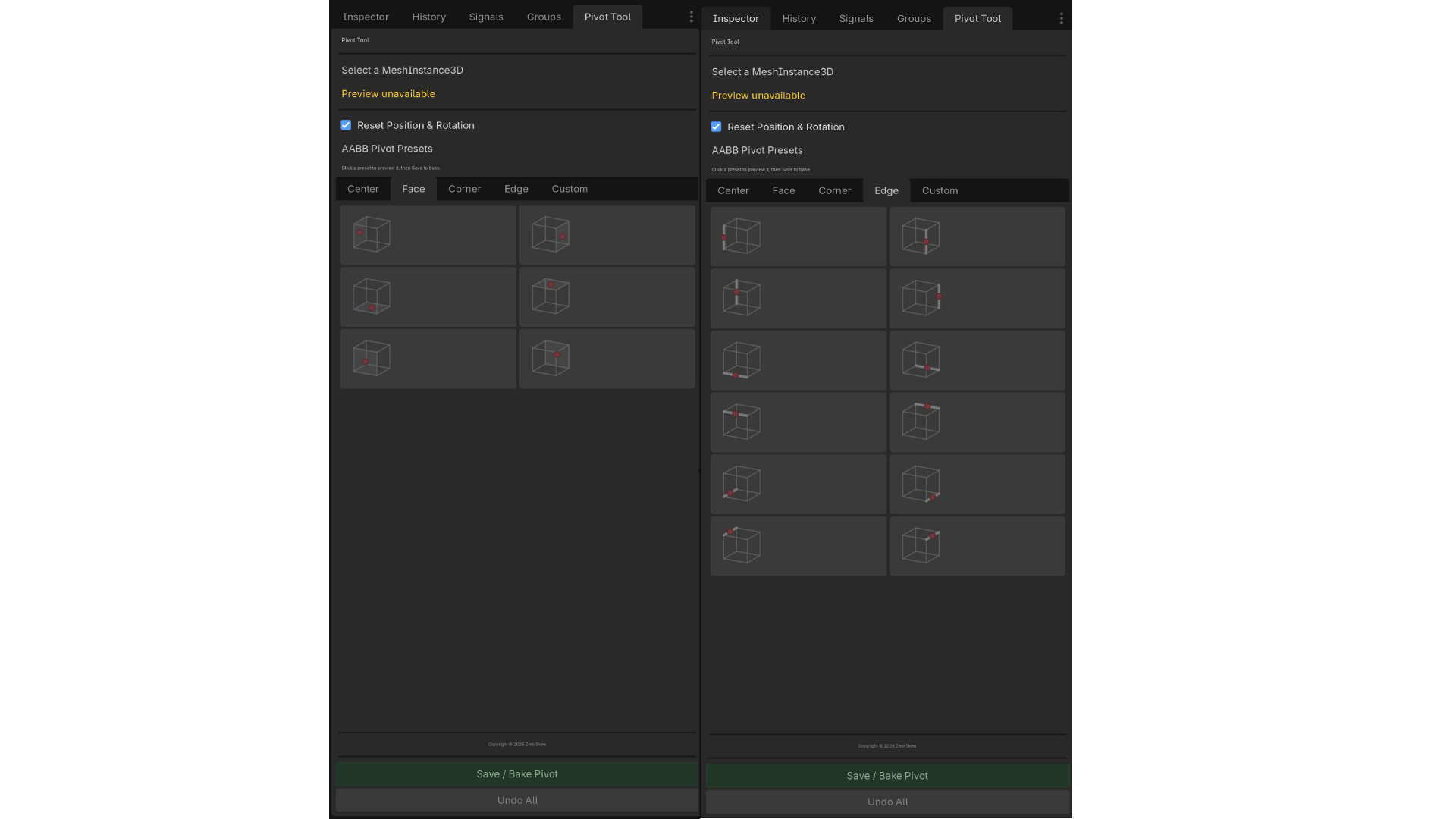Choose the back-right vertical edge preset
The height and width of the screenshot is (819, 1456).
pos(977,298)
